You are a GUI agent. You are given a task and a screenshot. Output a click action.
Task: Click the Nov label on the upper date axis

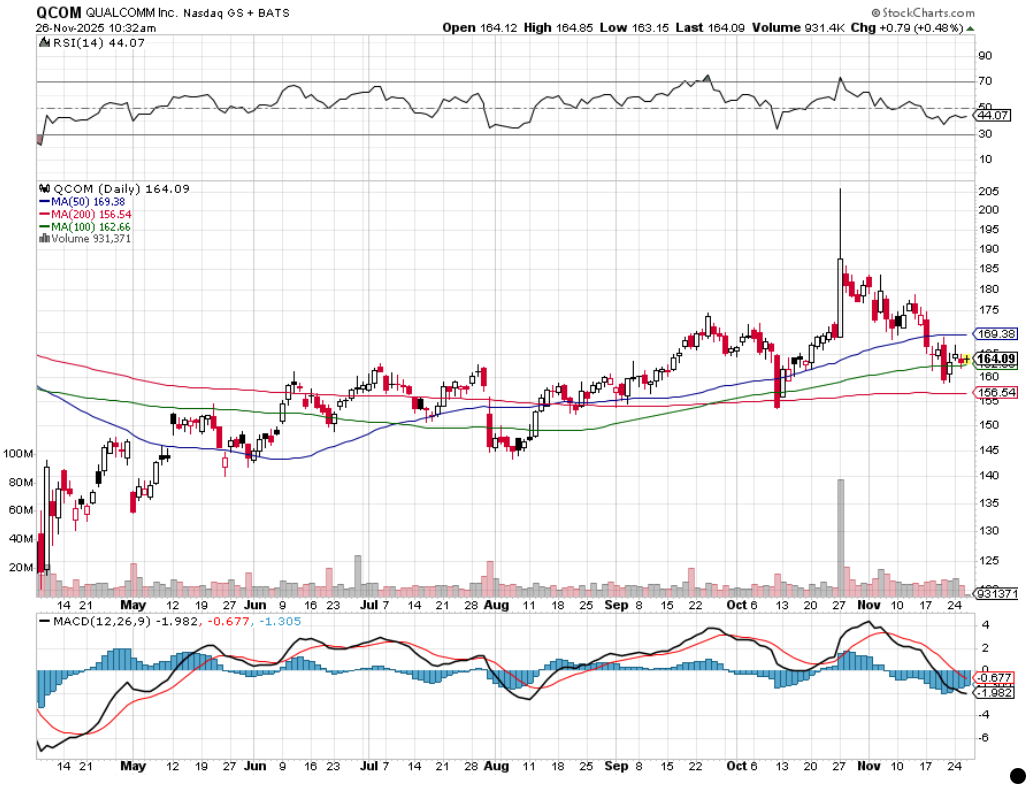click(x=868, y=606)
